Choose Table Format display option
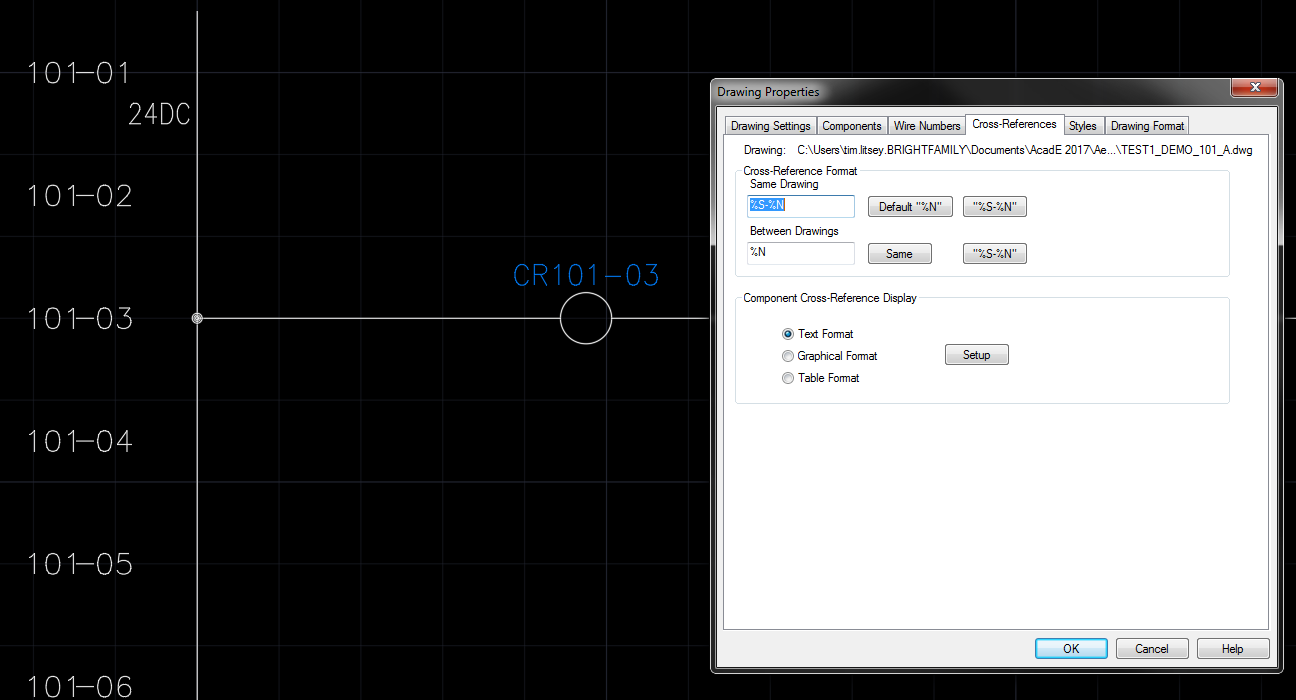 (x=788, y=377)
